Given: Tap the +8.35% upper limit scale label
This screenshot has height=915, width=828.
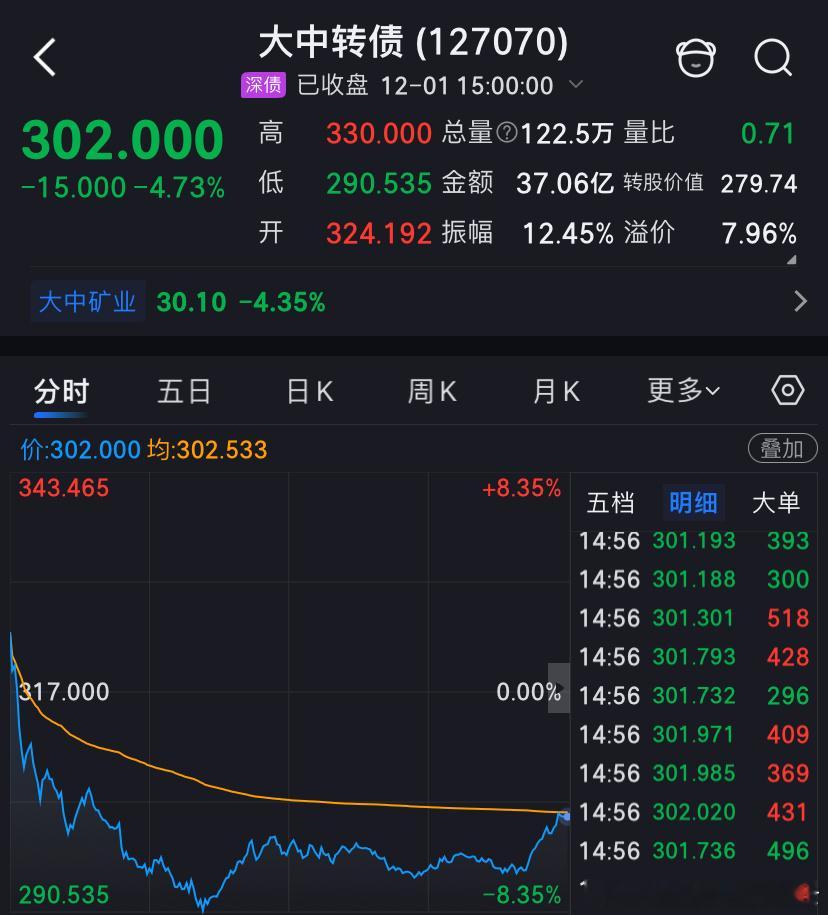Looking at the screenshot, I should point(521,488).
